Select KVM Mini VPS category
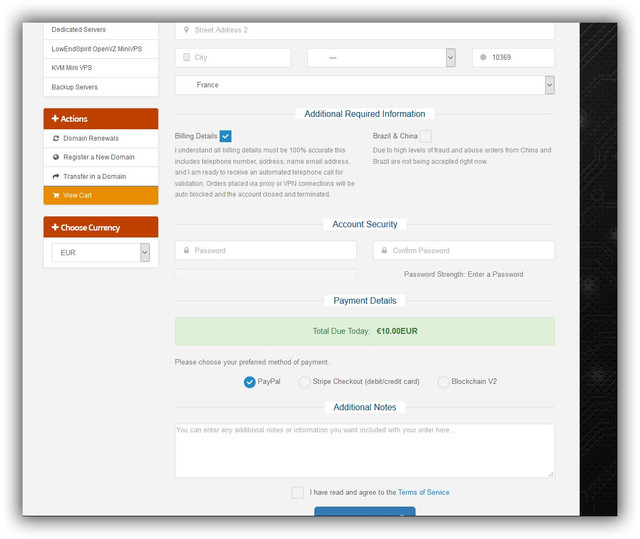 (x=101, y=68)
